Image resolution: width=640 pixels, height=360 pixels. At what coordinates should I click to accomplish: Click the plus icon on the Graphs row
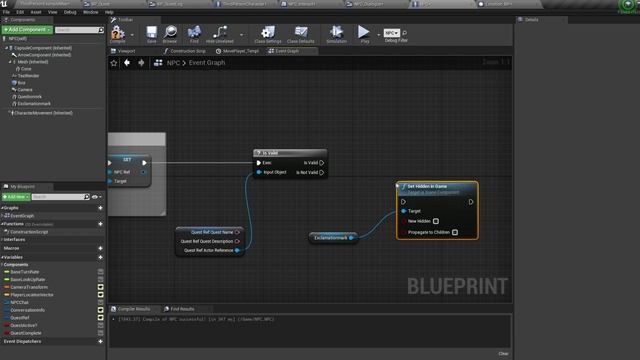(x=100, y=208)
